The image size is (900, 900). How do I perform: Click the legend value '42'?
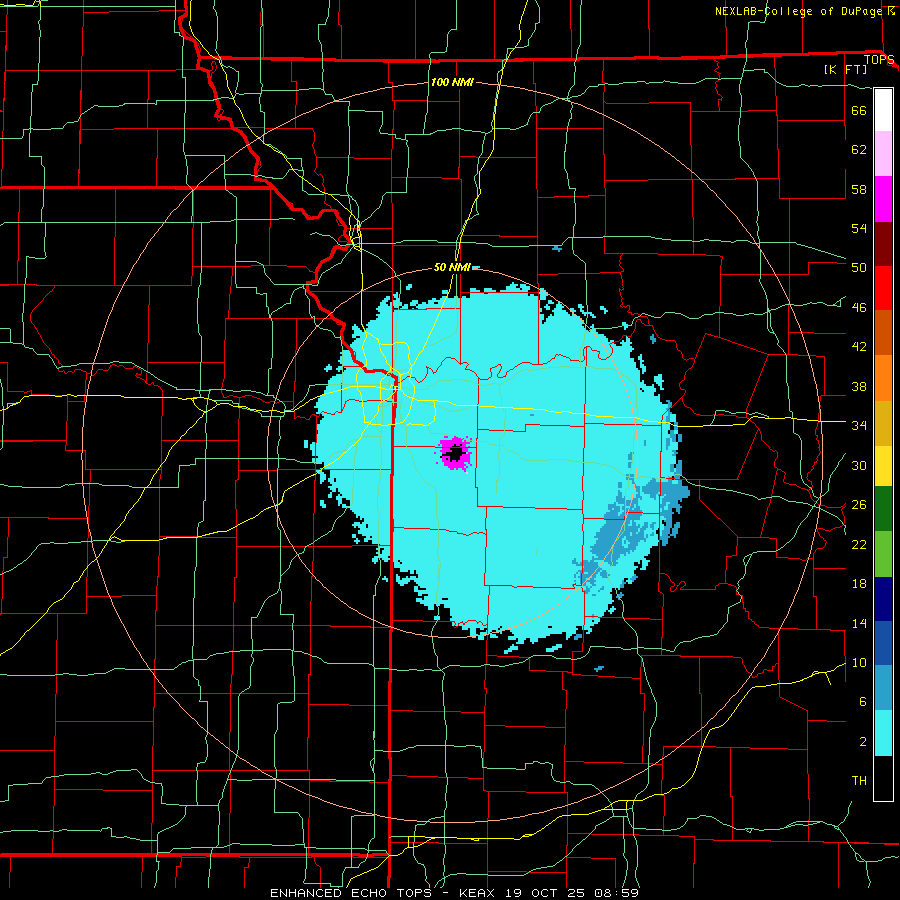[859, 347]
